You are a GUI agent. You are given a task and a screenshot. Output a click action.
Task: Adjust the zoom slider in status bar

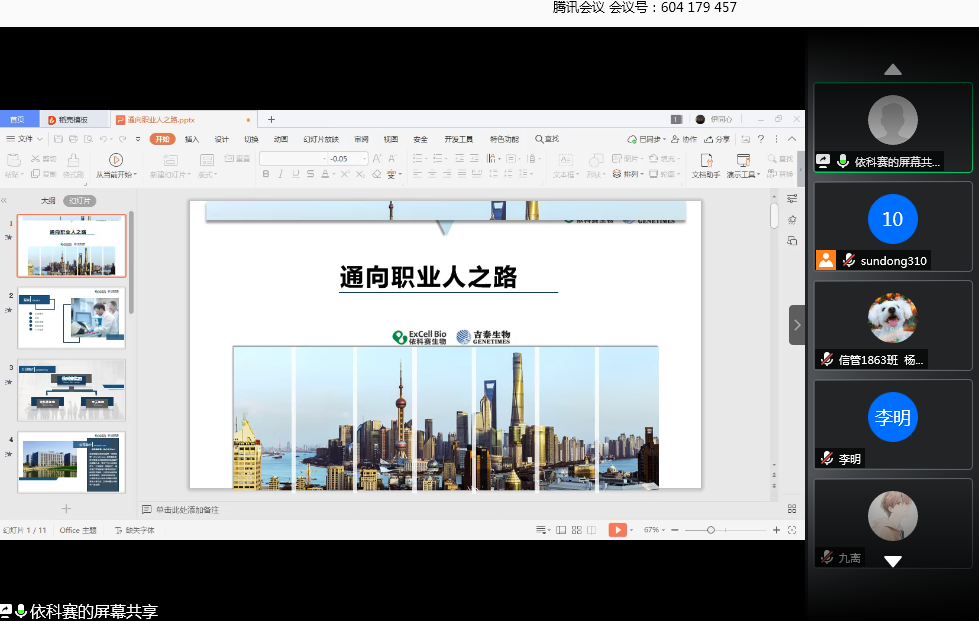pyautogui.click(x=711, y=530)
